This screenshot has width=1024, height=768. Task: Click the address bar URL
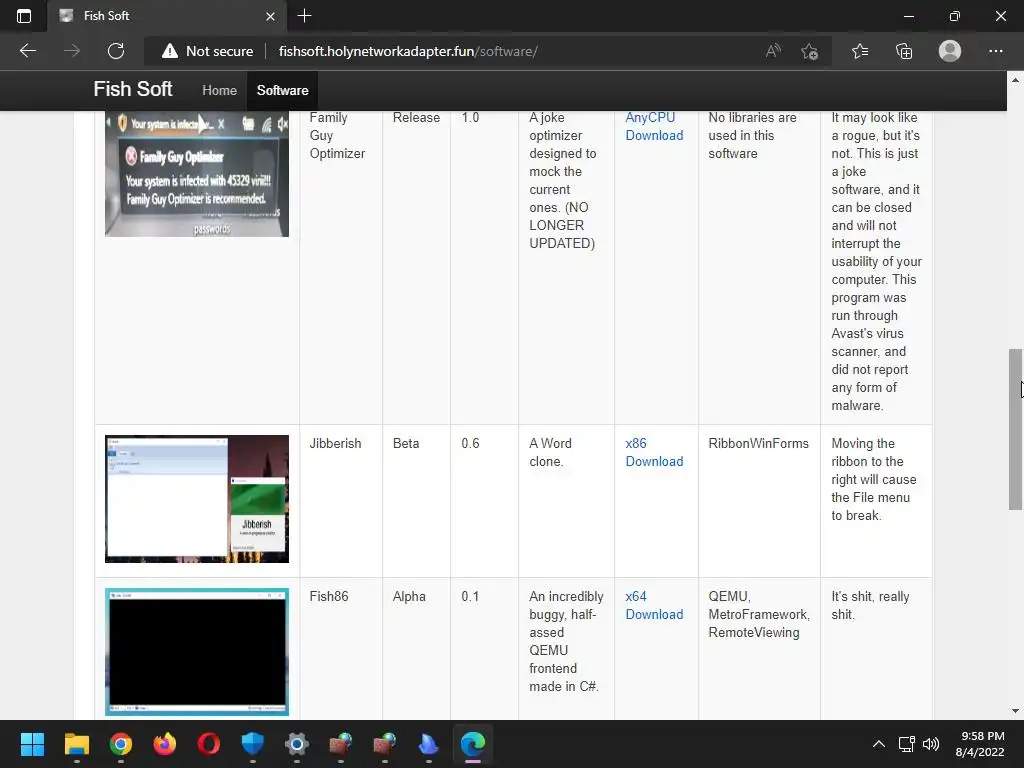click(408, 51)
